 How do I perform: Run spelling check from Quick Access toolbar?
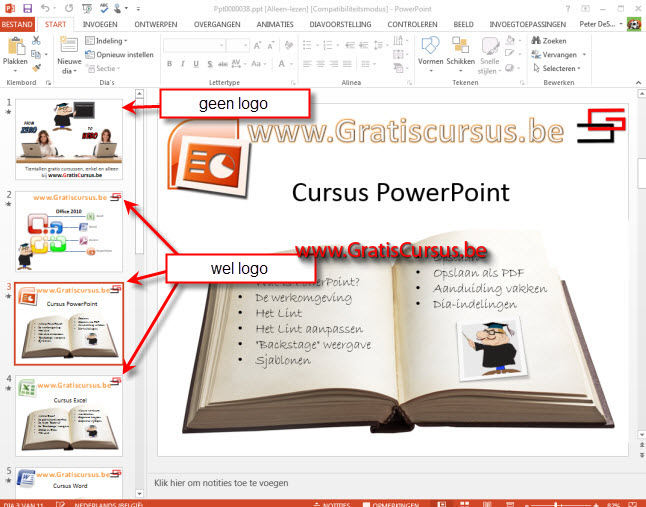104,8
